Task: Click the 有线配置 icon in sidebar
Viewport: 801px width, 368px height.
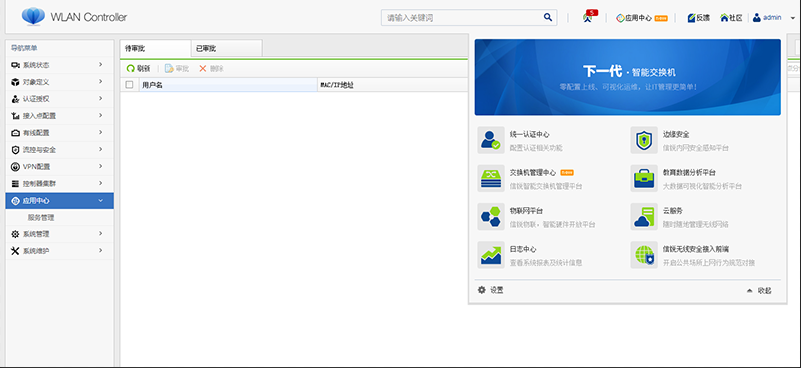Action: tap(15, 133)
